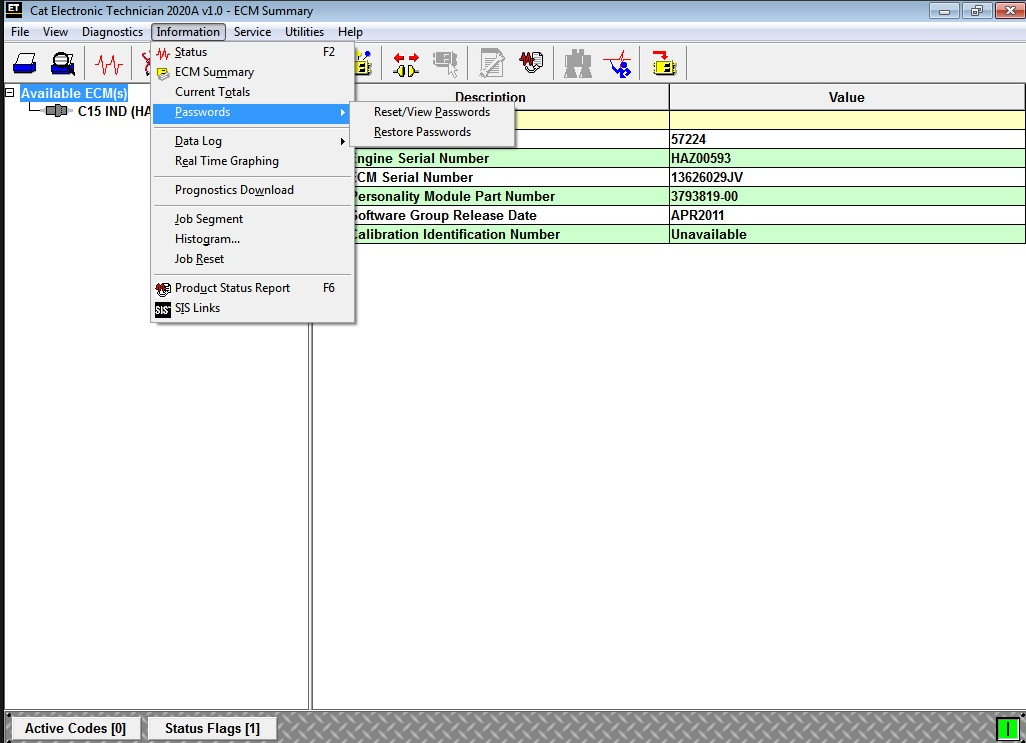Choose Reset/View Passwords submenu item
The width and height of the screenshot is (1026, 743).
tap(432, 112)
